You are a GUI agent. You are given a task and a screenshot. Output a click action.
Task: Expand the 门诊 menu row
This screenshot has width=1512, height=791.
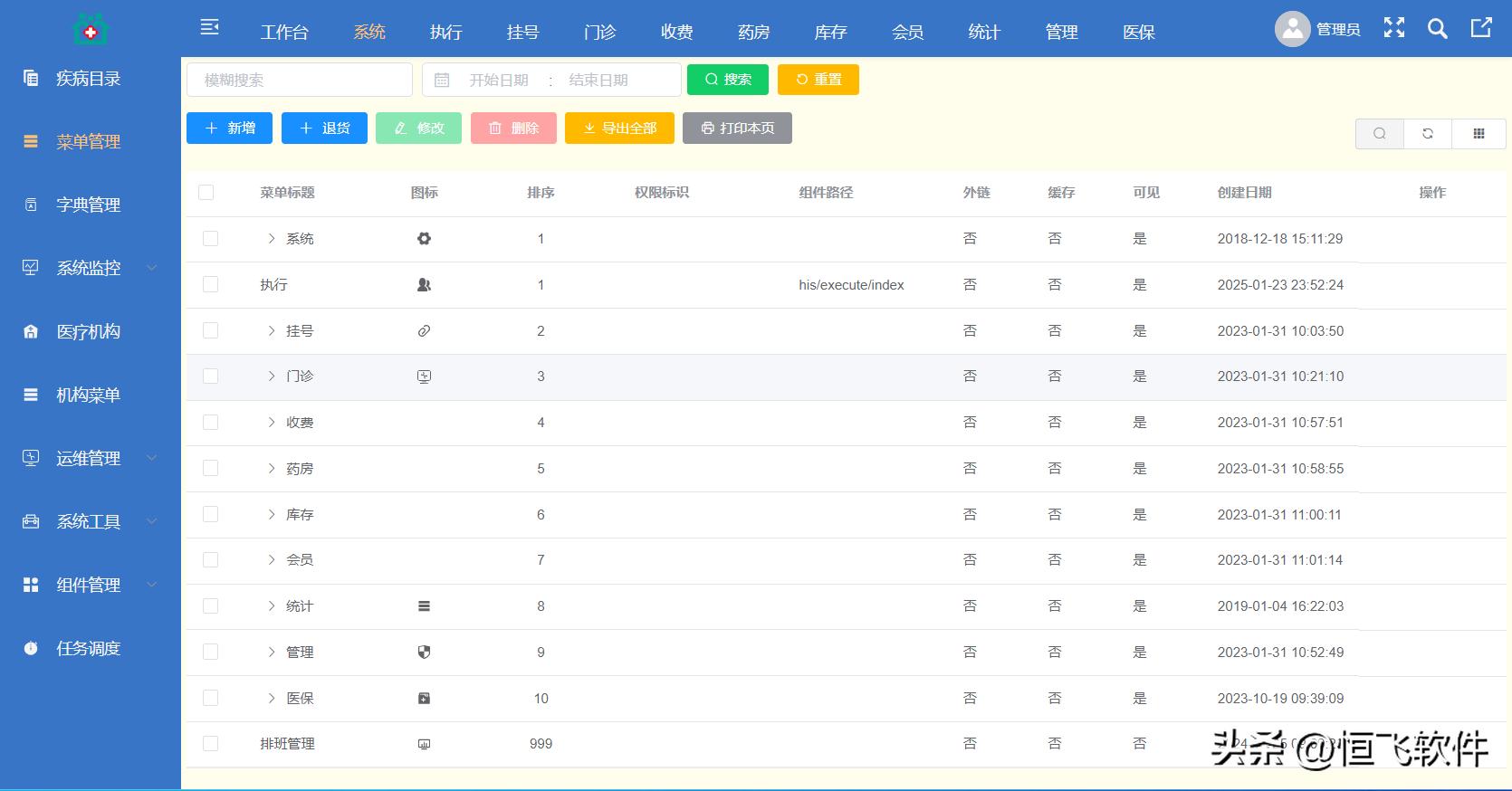(x=271, y=376)
